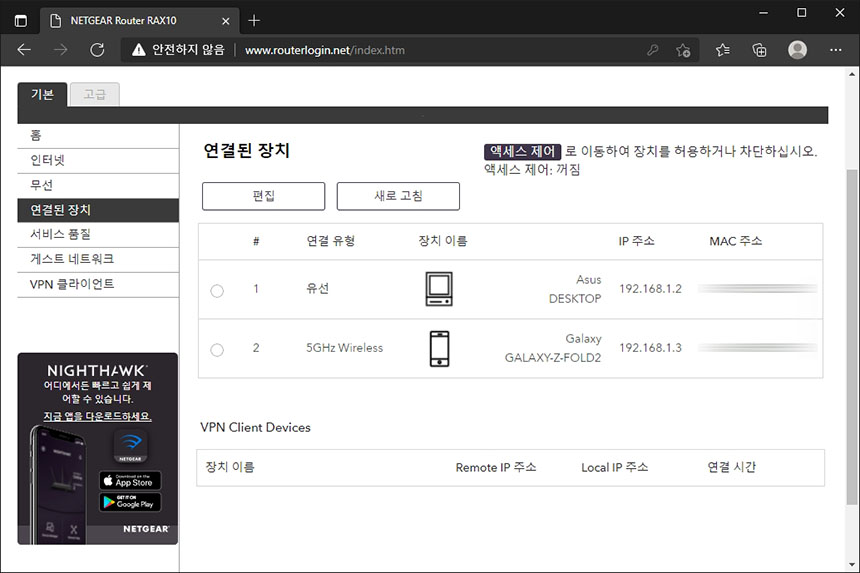Open the collections panel
Screen dimensions: 860x573
(x=759, y=50)
